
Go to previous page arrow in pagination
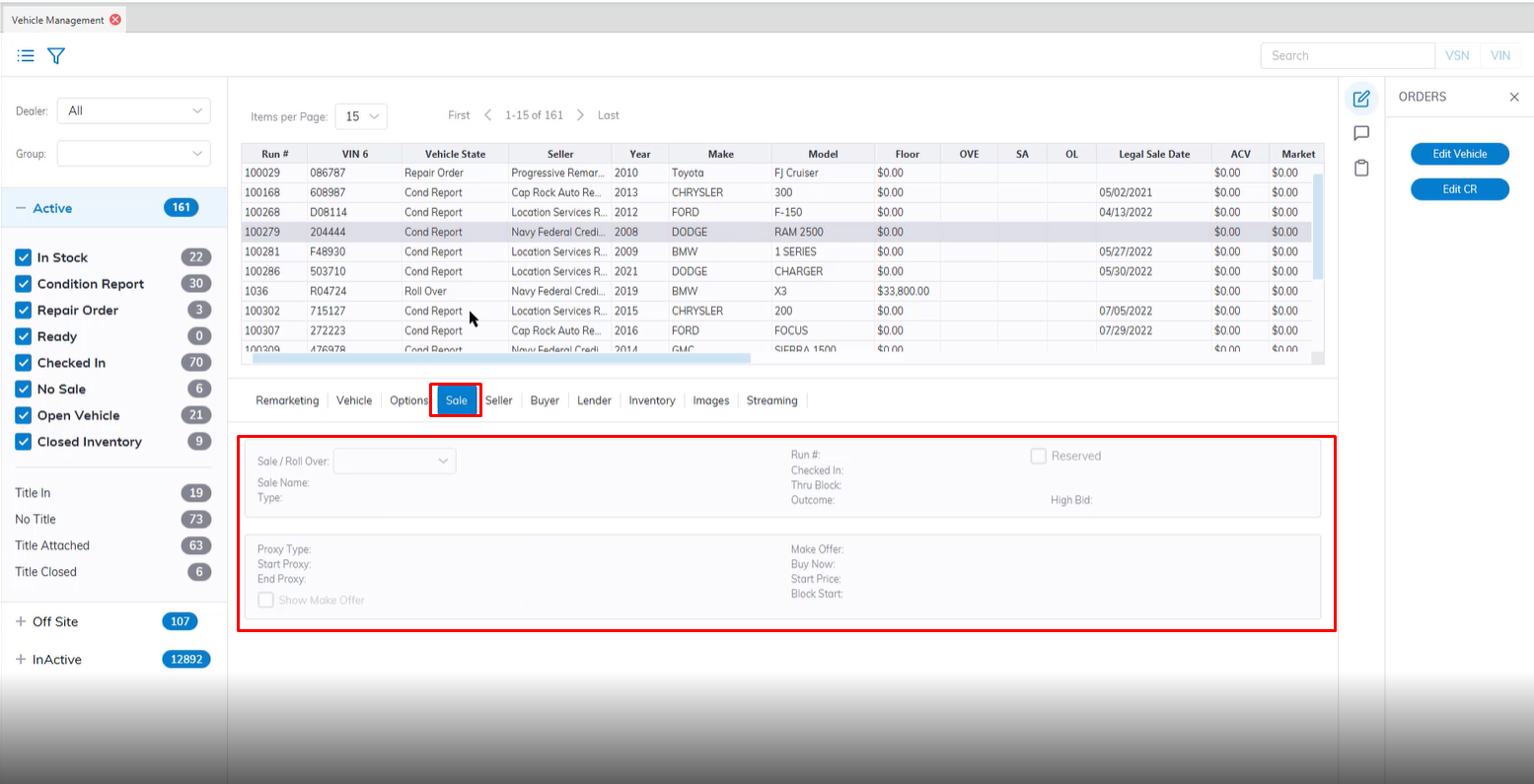pos(487,115)
